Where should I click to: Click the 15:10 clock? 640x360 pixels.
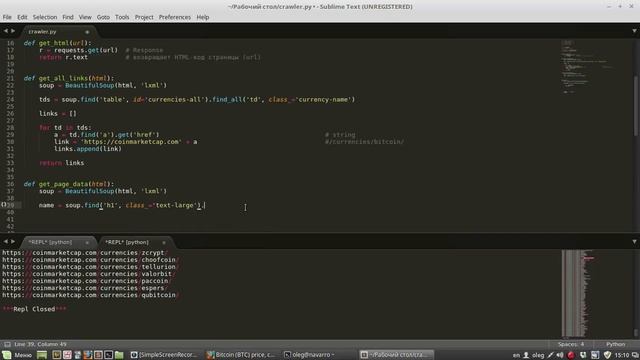click(x=622, y=355)
